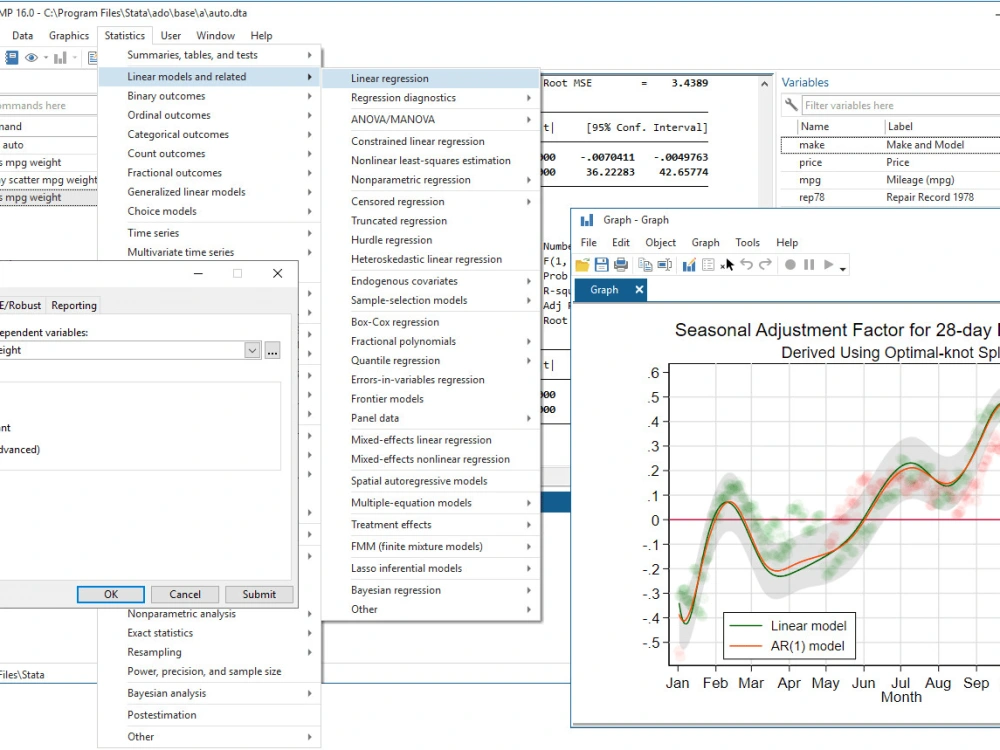Screen dimensions: 1000x750
Task: Print the graph with the printer icon
Action: (x=621, y=265)
